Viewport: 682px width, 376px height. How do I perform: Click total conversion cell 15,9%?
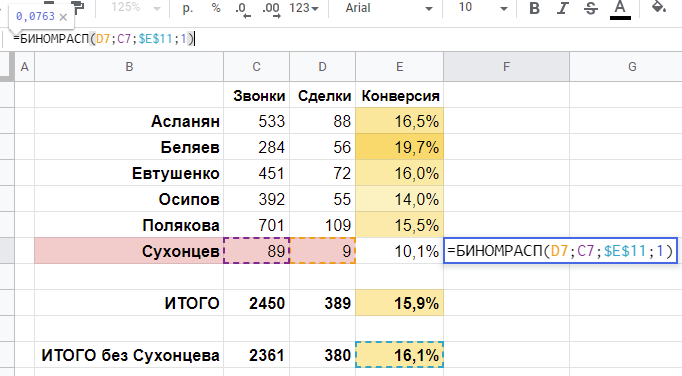399,303
